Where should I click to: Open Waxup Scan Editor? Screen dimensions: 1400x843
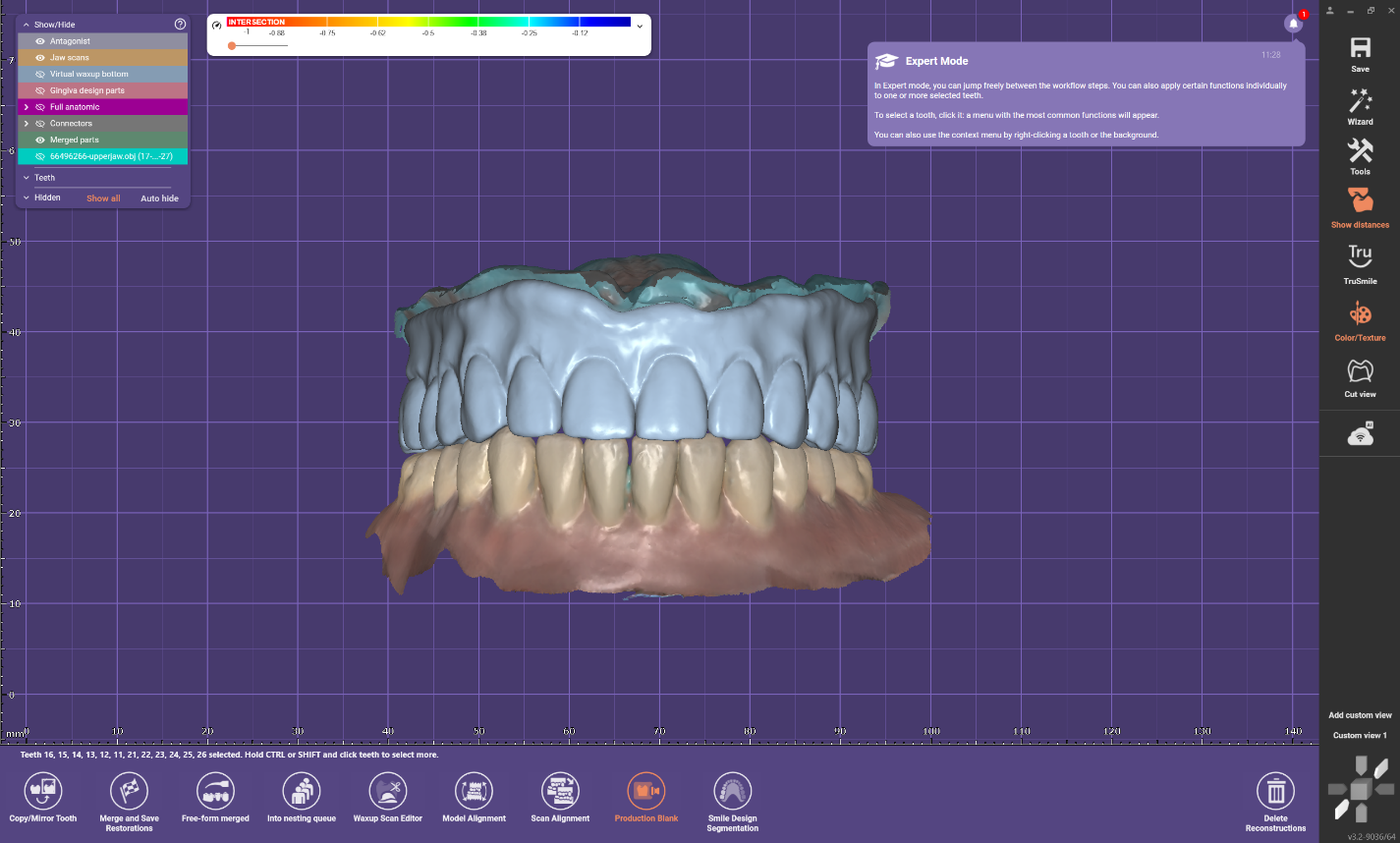[x=387, y=796]
